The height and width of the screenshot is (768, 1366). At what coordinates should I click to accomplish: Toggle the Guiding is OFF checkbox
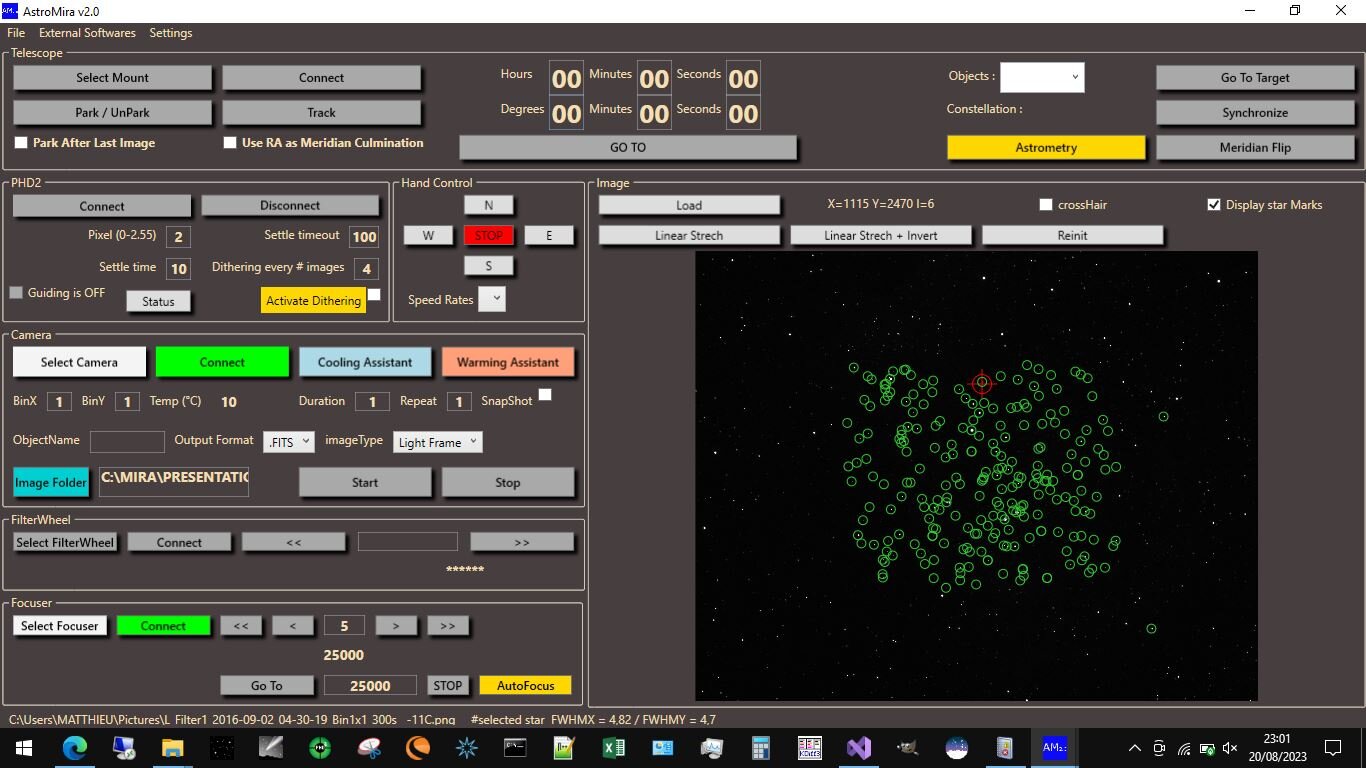click(16, 293)
